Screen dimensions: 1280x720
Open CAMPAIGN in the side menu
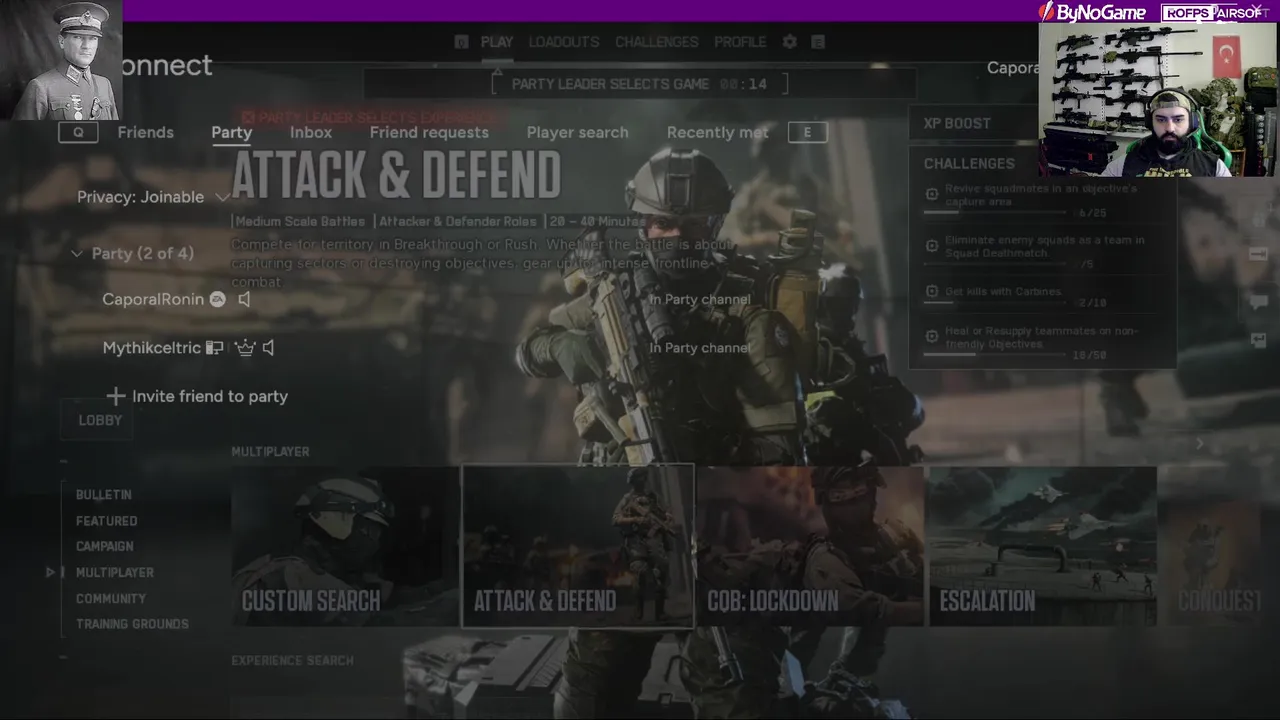[105, 546]
